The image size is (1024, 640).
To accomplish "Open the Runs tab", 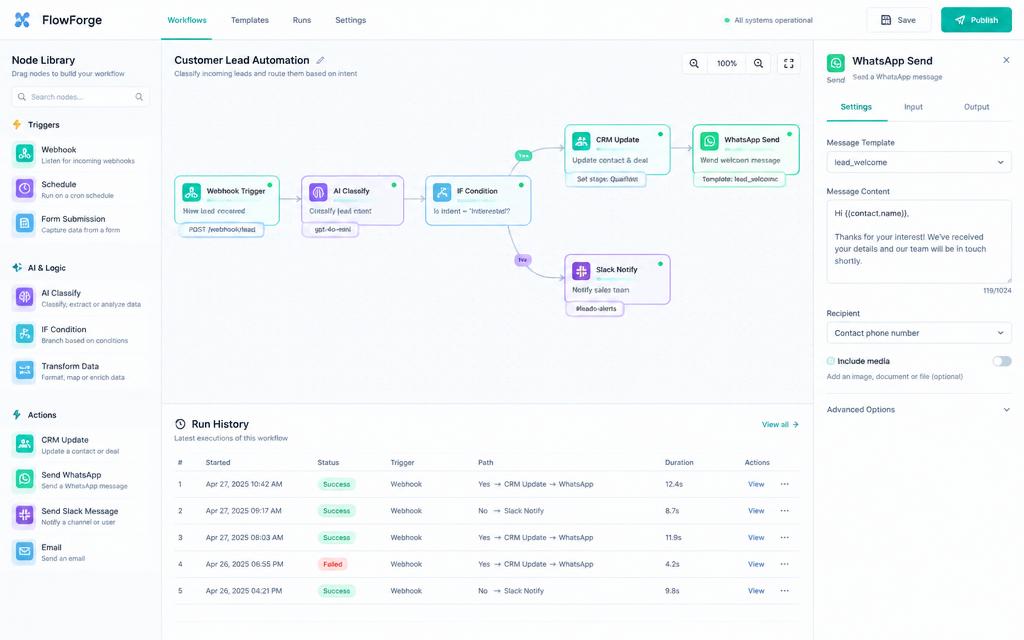I will 302,20.
